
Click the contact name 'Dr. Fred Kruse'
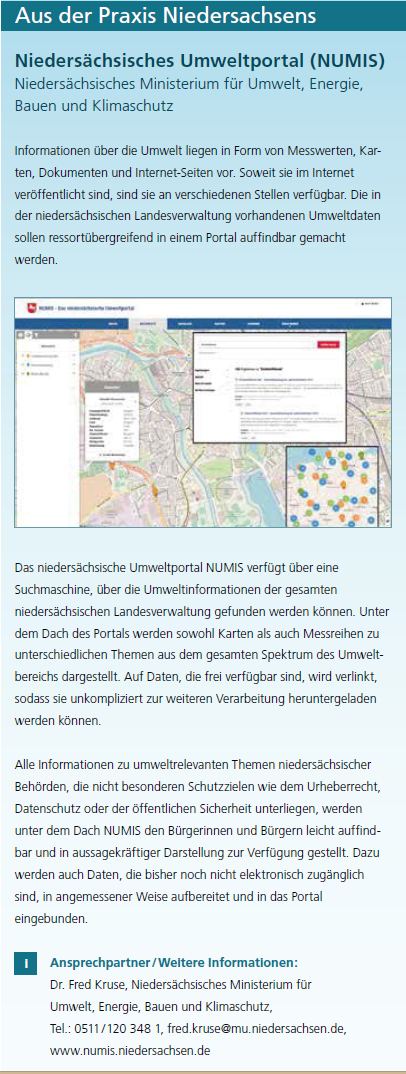coord(87,986)
